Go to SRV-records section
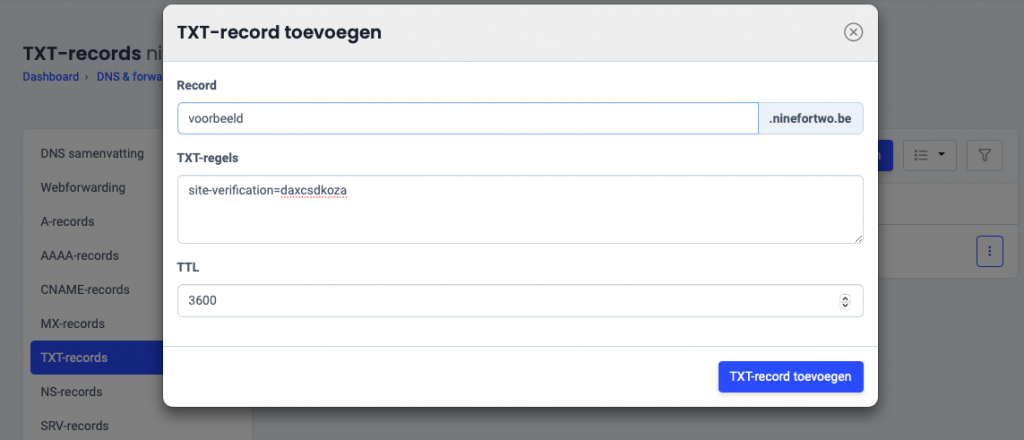Image resolution: width=1024 pixels, height=440 pixels. [x=74, y=426]
